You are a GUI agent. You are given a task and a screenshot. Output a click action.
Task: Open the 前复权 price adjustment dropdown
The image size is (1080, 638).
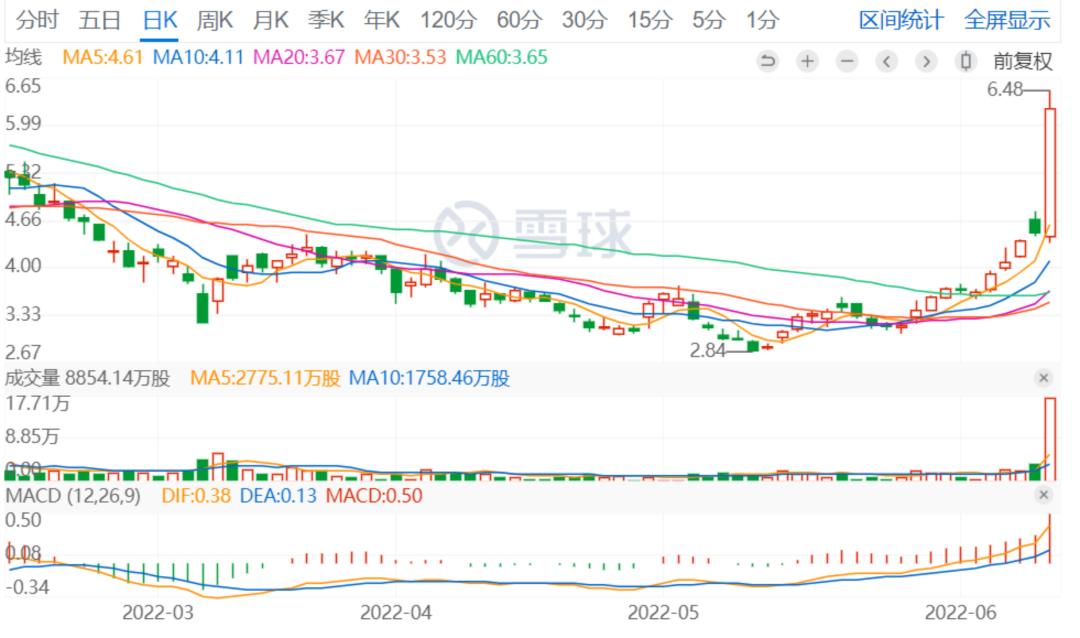1022,62
